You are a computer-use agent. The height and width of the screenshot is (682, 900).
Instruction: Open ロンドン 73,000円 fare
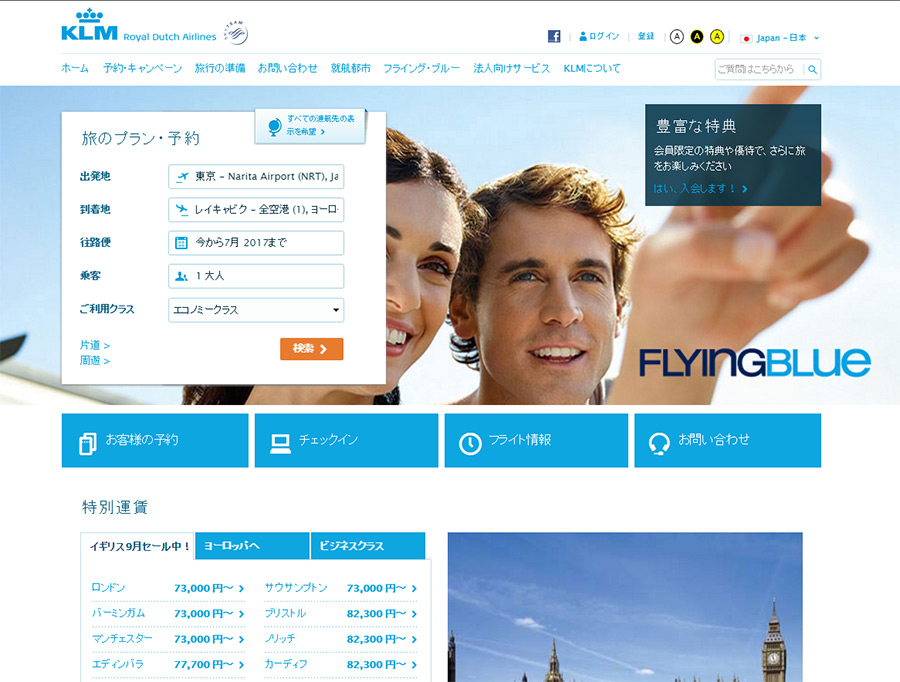[x=168, y=588]
